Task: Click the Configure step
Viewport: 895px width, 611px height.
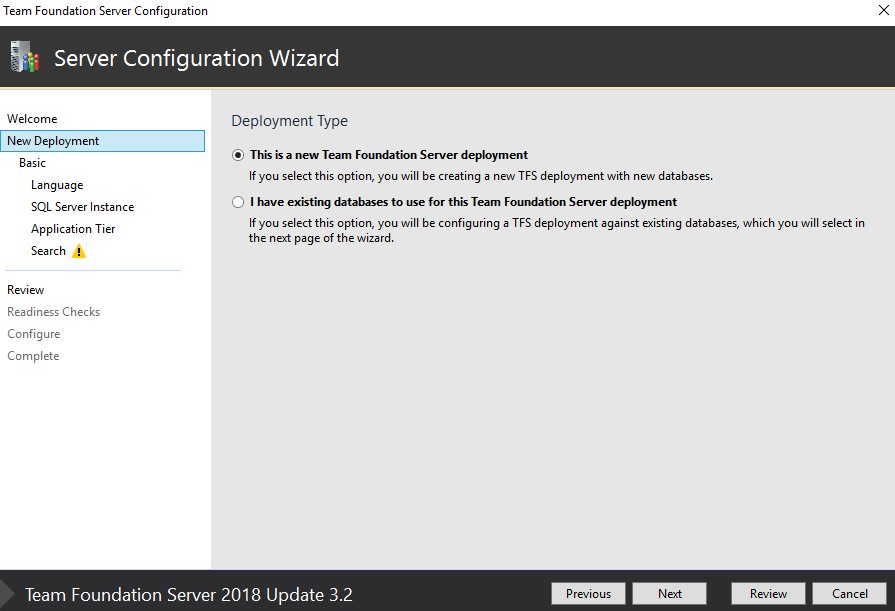Action: click(x=33, y=334)
